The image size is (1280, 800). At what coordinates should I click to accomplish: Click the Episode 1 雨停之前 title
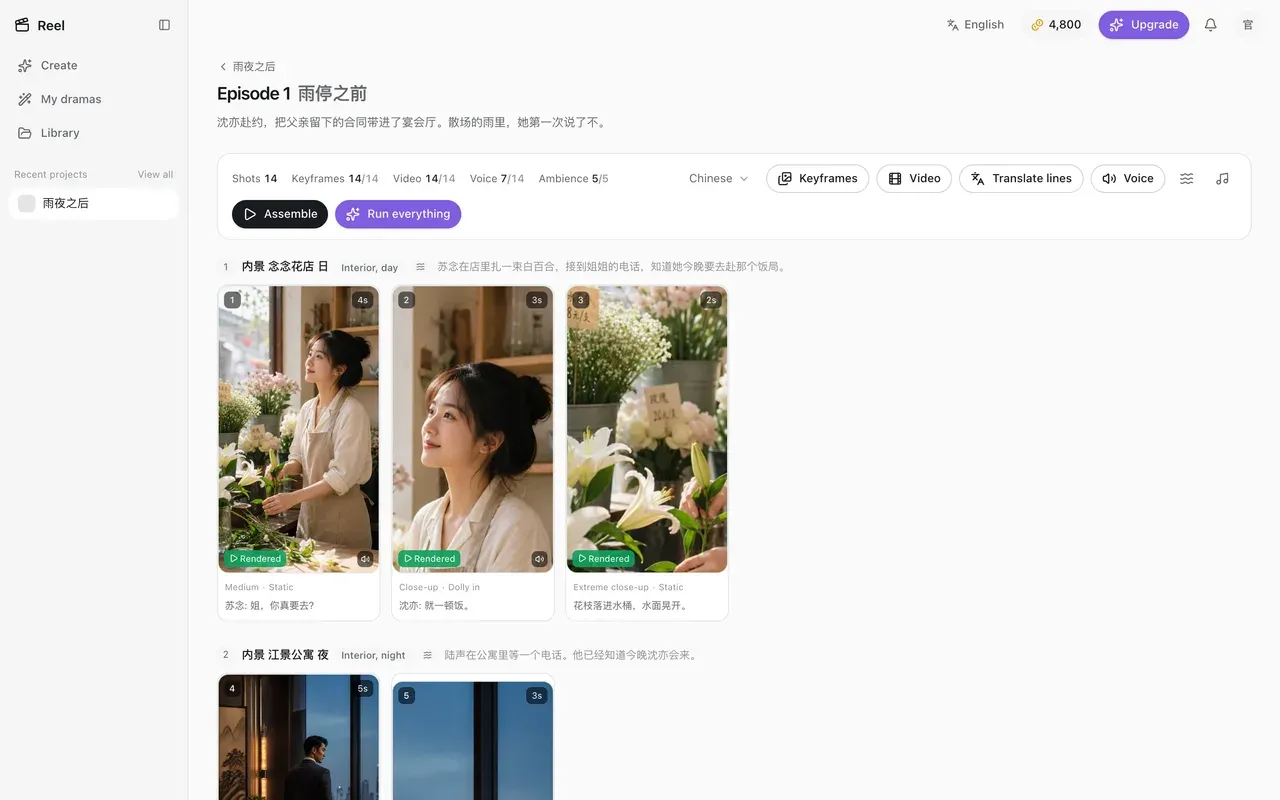point(292,94)
